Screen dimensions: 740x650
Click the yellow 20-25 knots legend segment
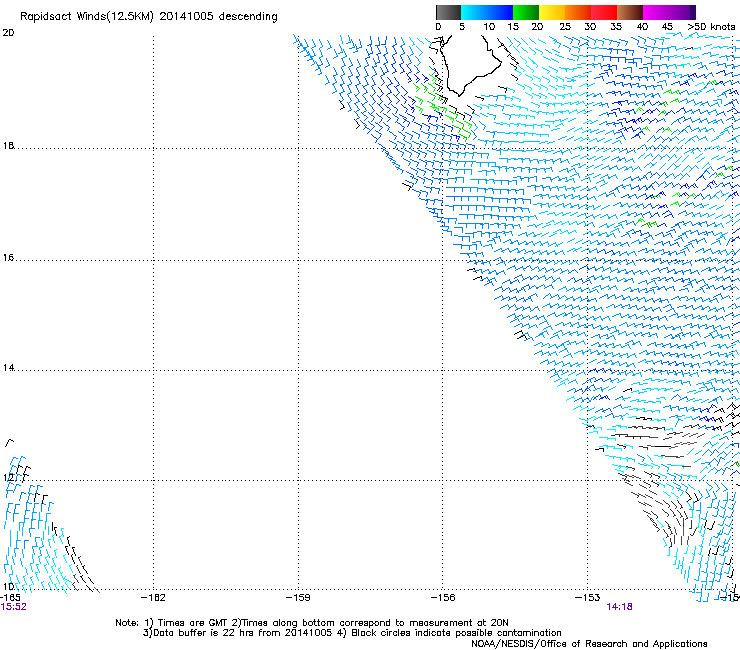552,12
